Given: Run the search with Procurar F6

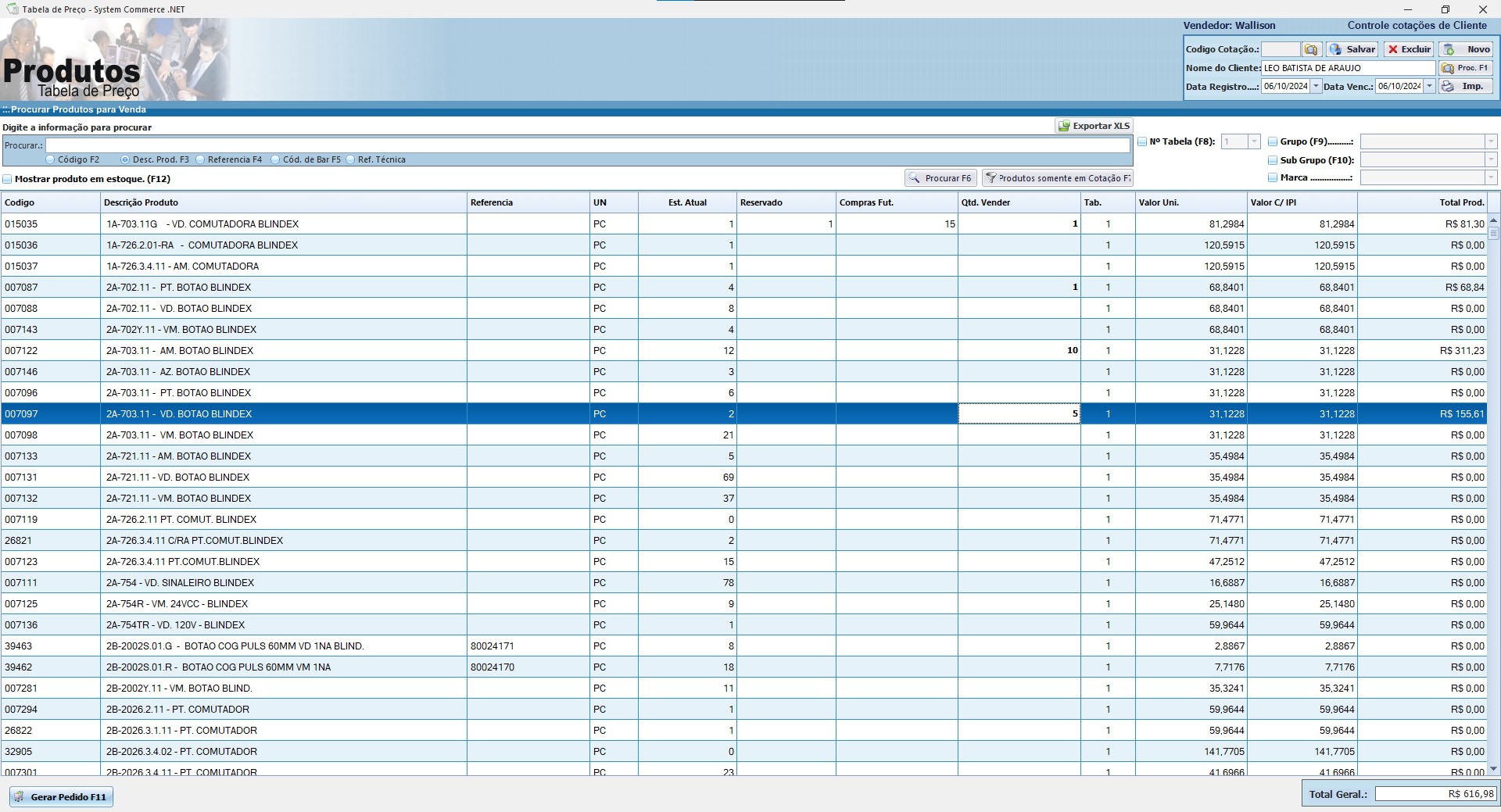Looking at the screenshot, I should coord(940,178).
